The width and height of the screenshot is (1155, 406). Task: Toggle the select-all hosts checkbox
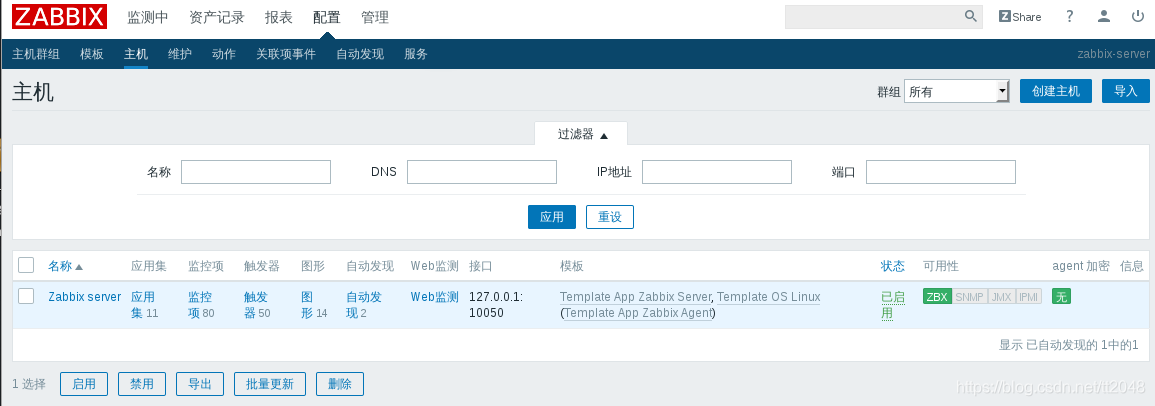27,265
